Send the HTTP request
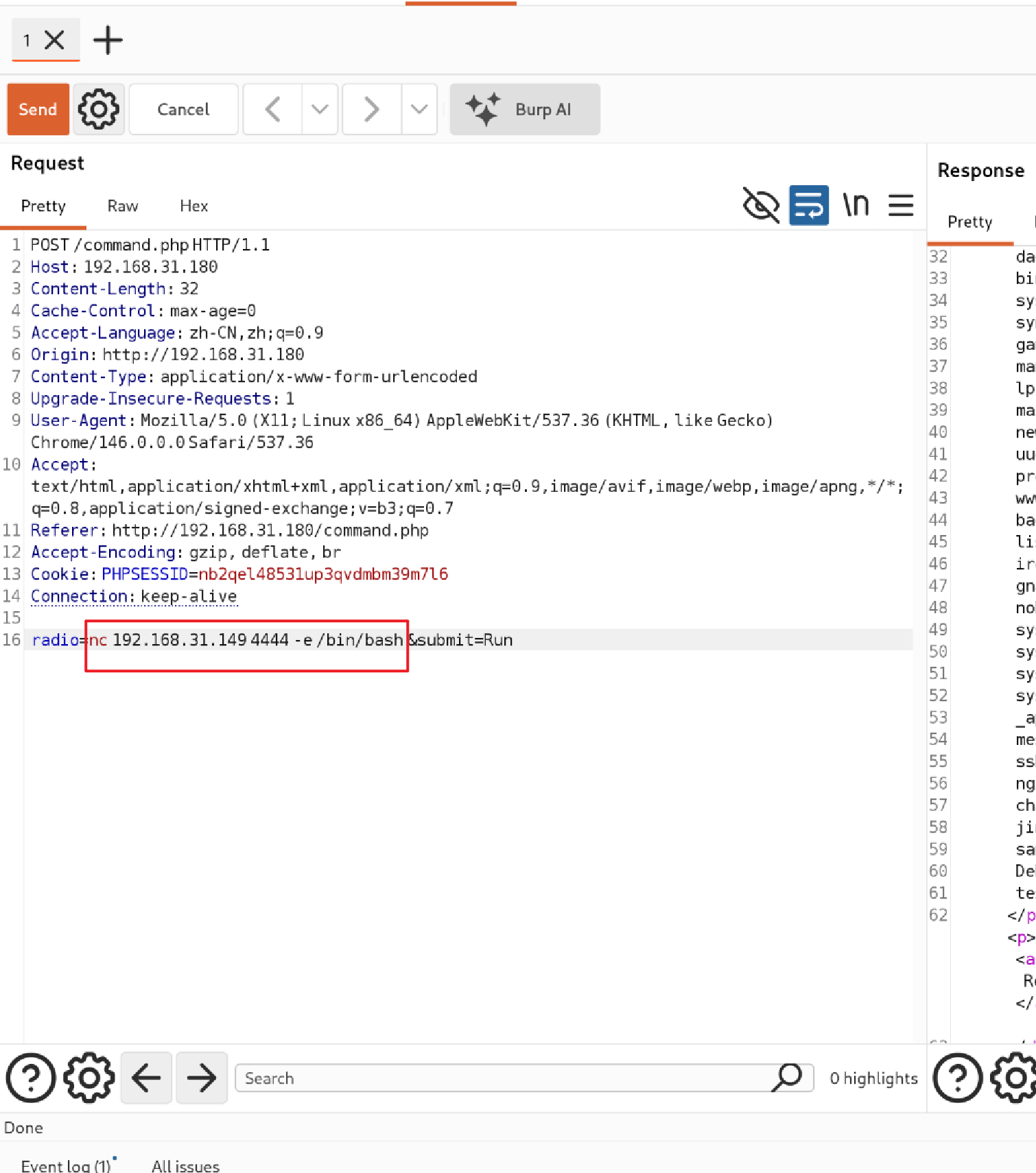This screenshot has height=1173, width=1036. (x=38, y=109)
